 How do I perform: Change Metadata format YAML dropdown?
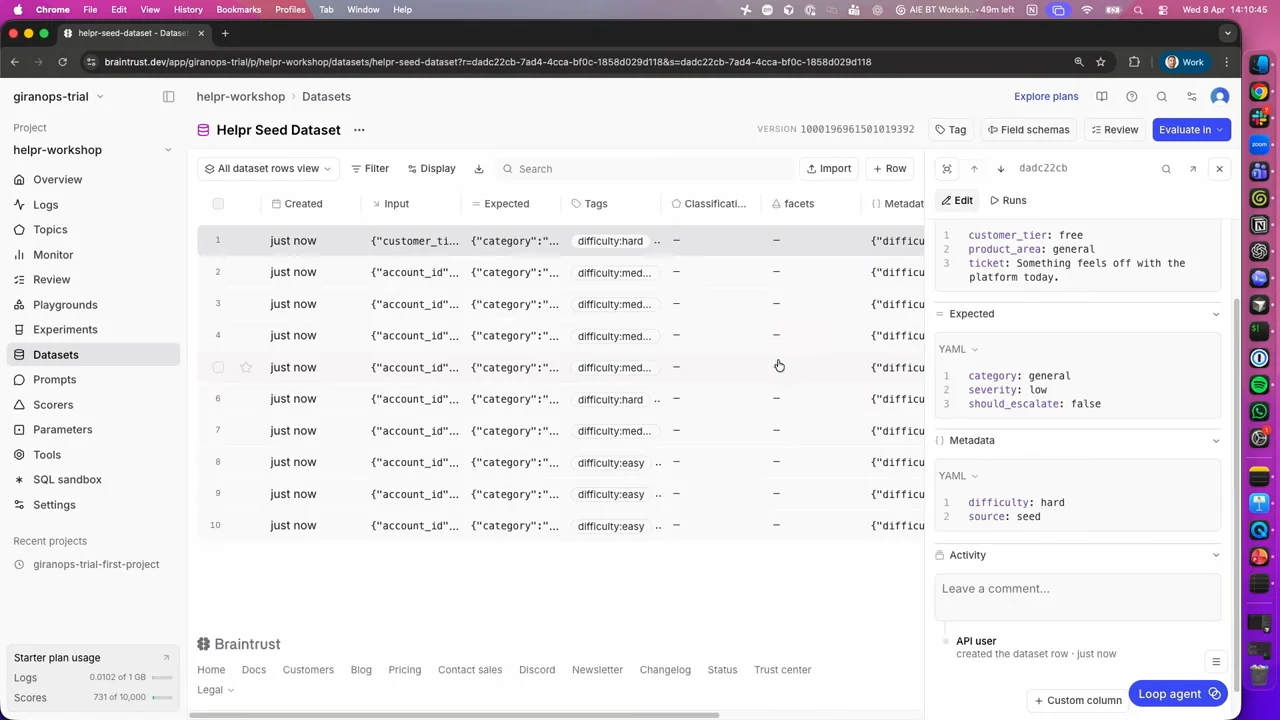[958, 476]
